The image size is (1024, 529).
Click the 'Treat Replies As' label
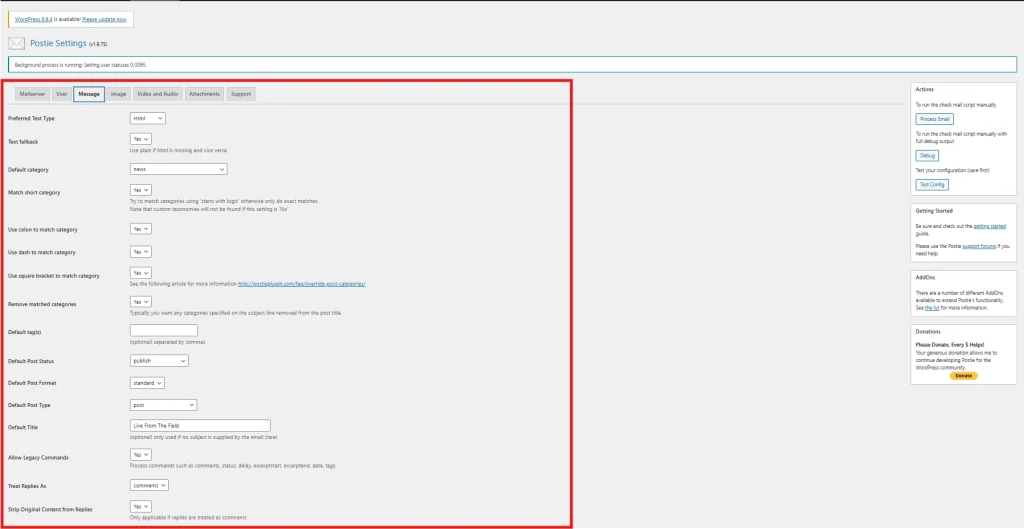click(x=27, y=486)
